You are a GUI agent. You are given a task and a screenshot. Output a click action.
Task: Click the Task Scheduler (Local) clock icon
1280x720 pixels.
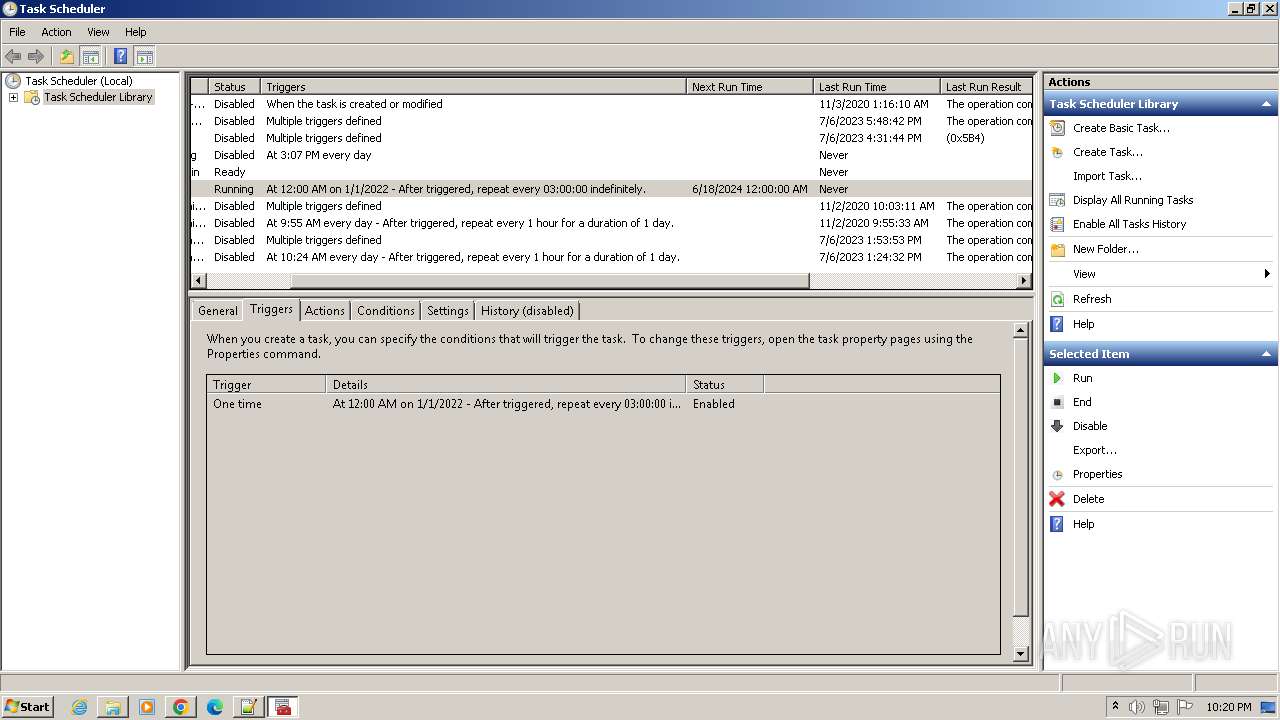[x=13, y=81]
